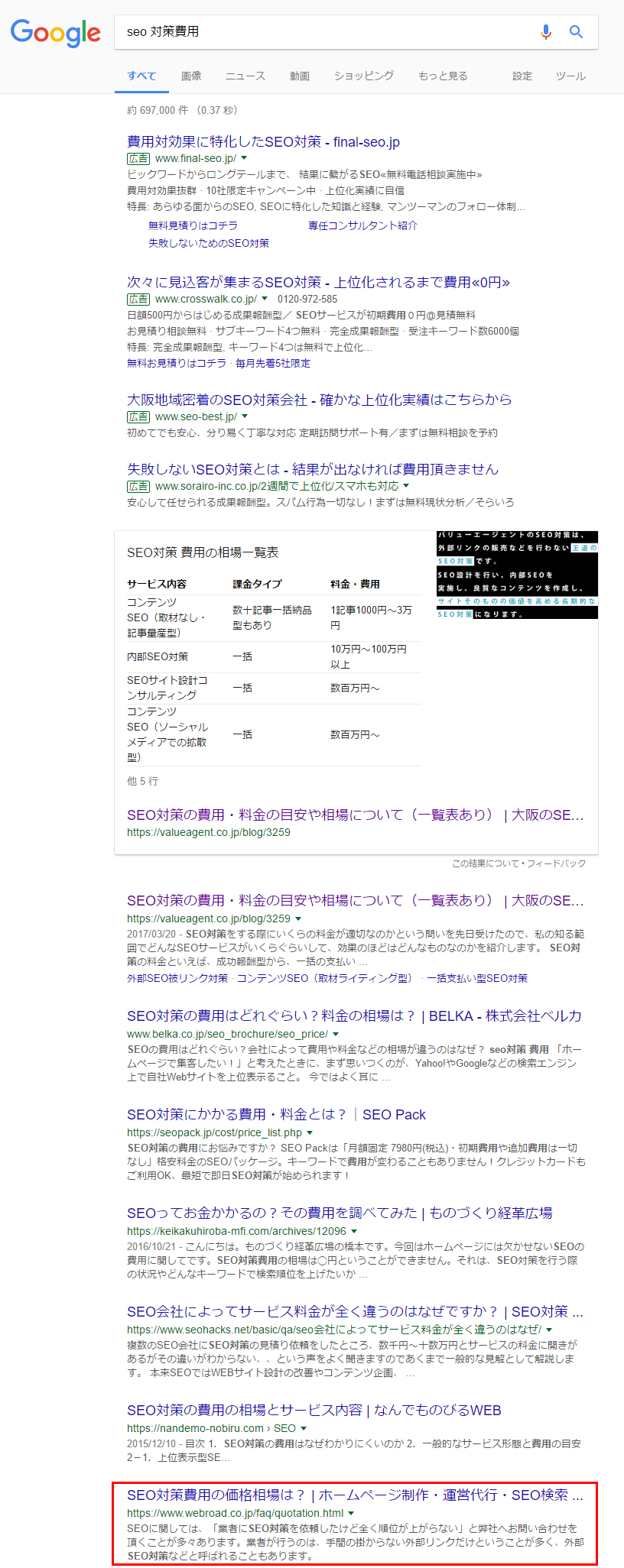Image resolution: width=624 pixels, height=1568 pixels.
Task: Open the ツール options
Action: (x=570, y=76)
